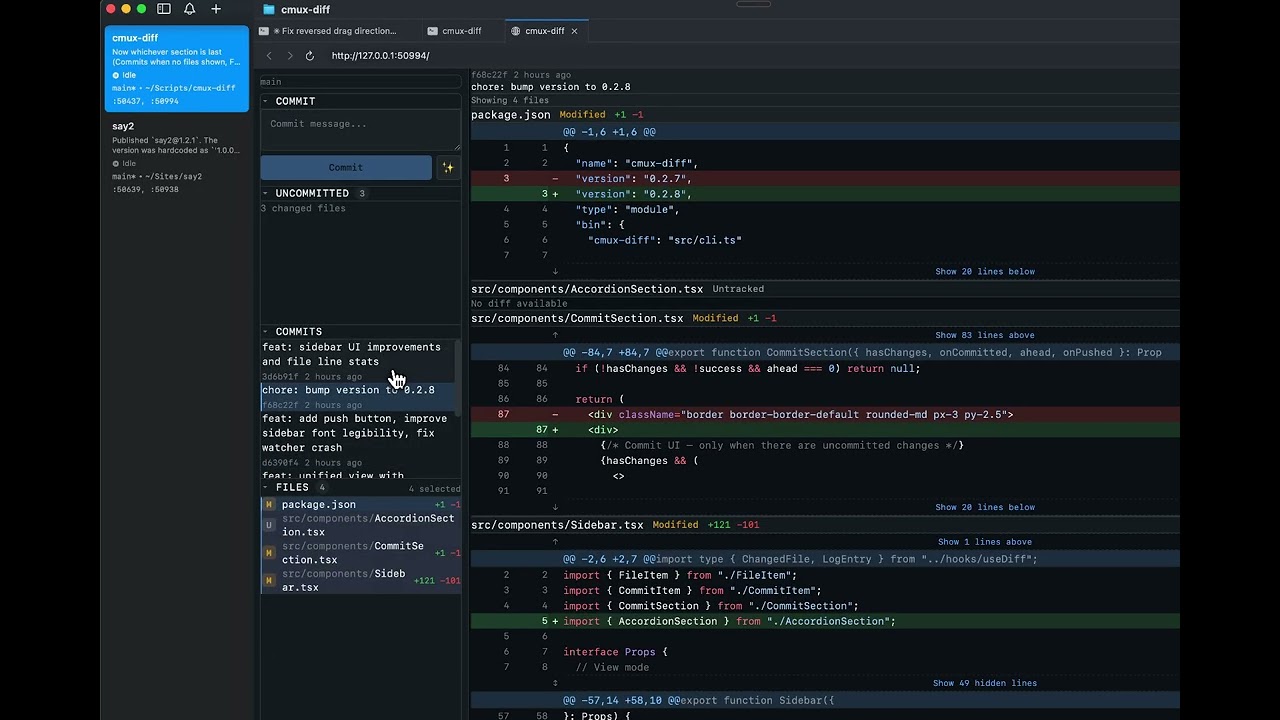Open Sidebar.tsx in files list
This screenshot has height=720, width=1280.
pos(361,581)
